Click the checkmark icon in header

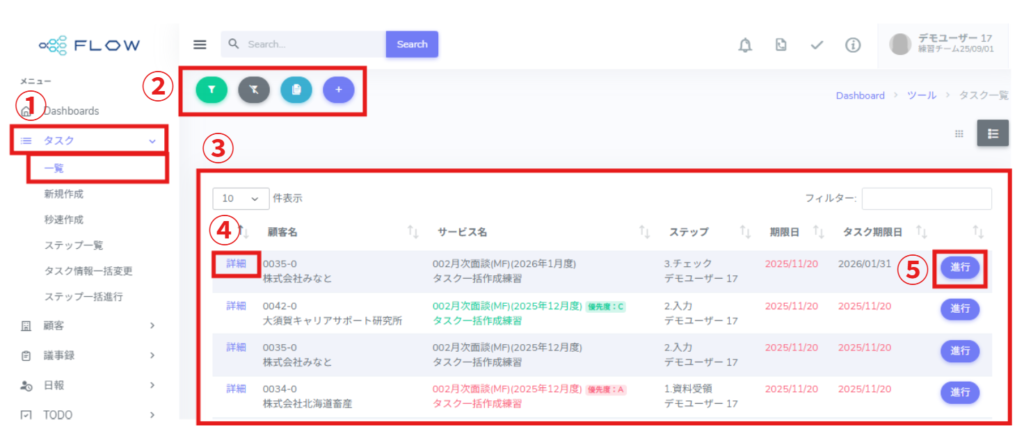[x=817, y=45]
